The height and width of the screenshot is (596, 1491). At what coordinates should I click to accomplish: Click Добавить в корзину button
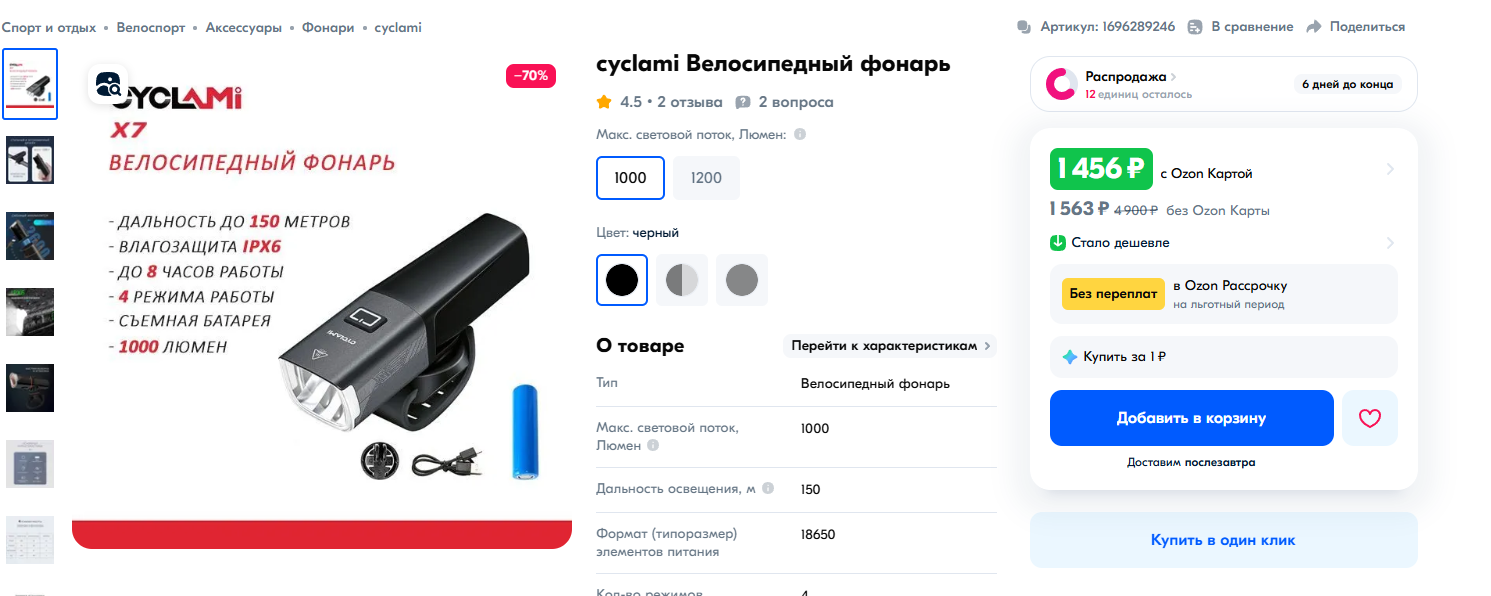pyautogui.click(x=1191, y=418)
